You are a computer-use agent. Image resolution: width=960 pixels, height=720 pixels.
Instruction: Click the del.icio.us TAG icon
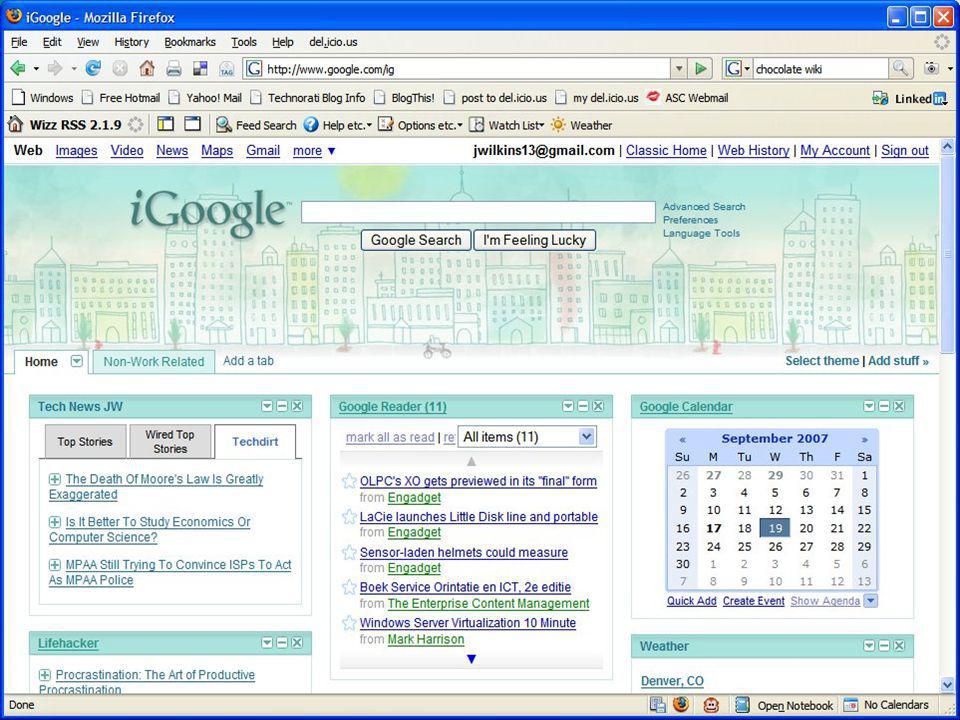tap(227, 69)
